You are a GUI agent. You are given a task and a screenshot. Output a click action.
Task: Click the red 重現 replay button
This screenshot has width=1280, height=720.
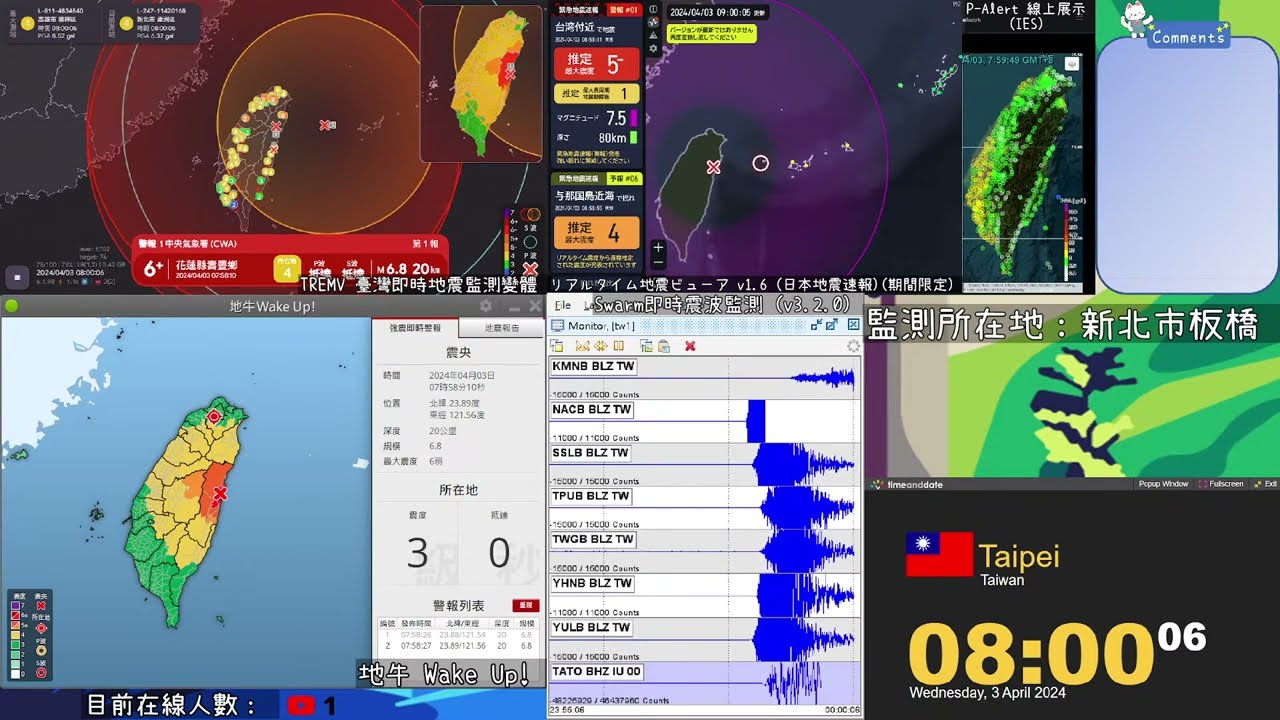tap(526, 606)
